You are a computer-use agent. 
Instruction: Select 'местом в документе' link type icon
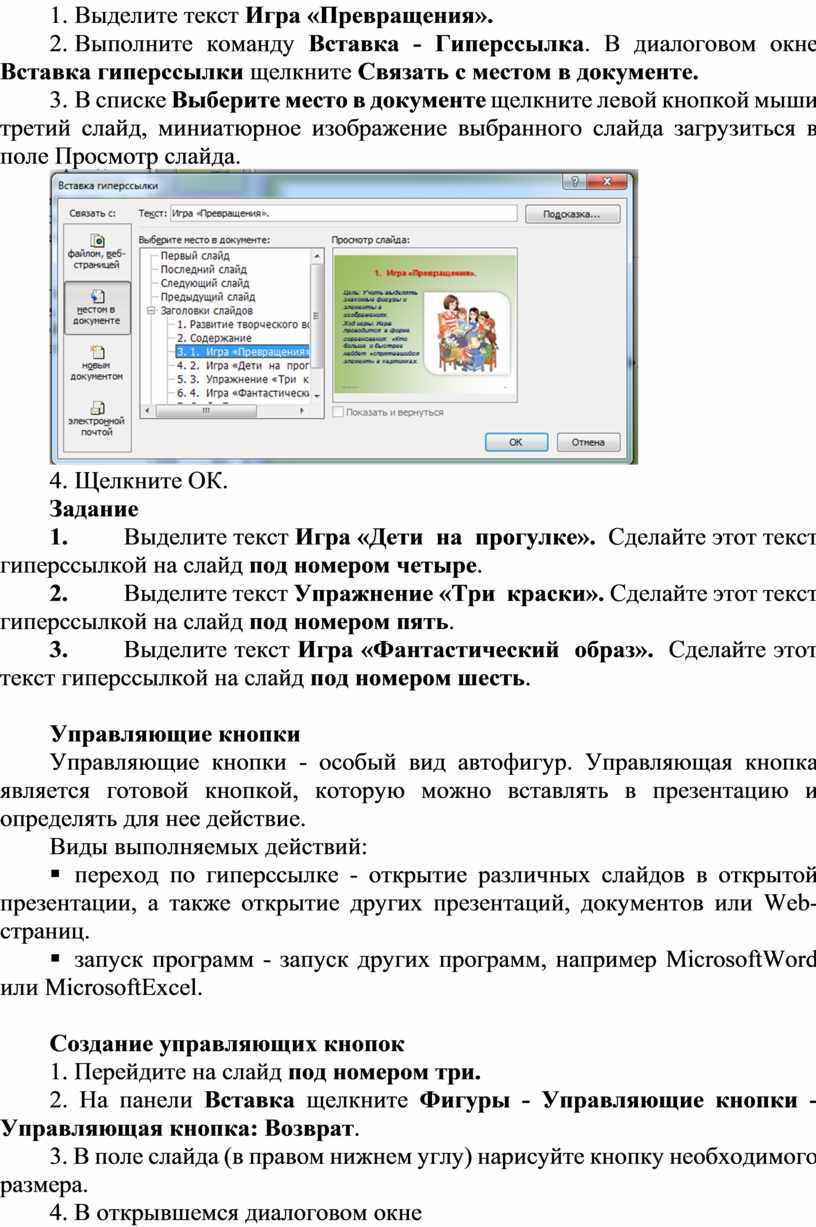coord(97,307)
